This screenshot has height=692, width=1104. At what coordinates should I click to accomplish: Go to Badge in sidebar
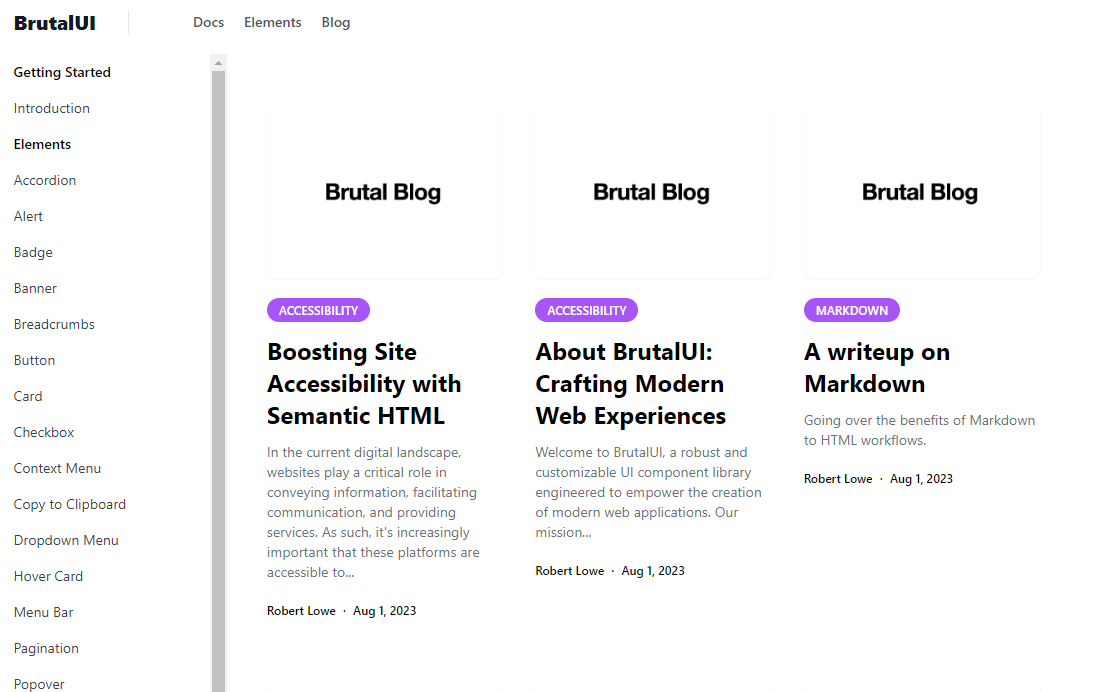coord(33,252)
